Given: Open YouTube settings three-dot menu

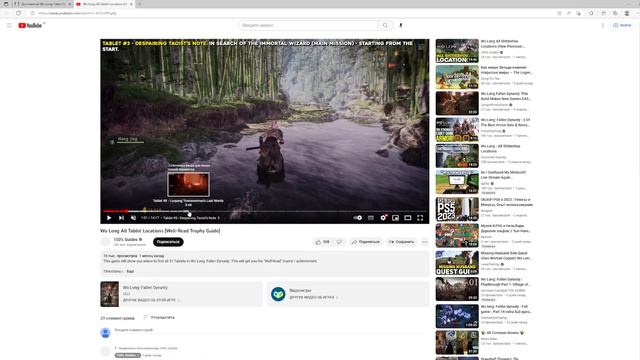Looking at the screenshot, I should 603,25.
